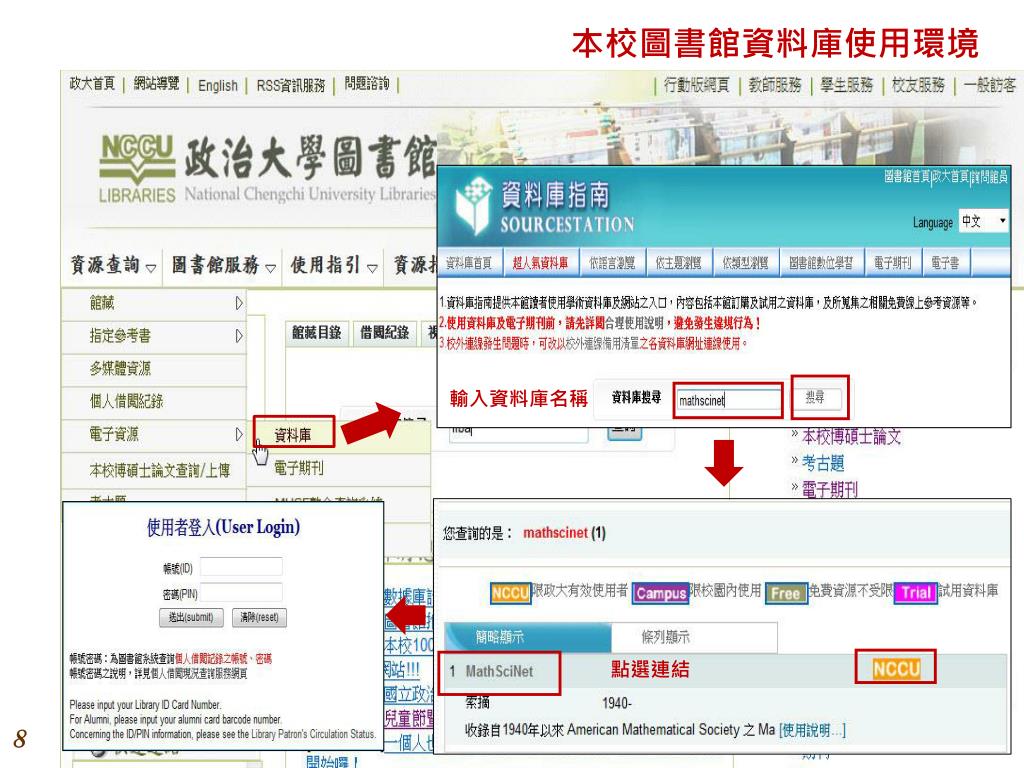Open the 依語言瀏覽 tab
This screenshot has width=1024, height=768.
point(612,263)
